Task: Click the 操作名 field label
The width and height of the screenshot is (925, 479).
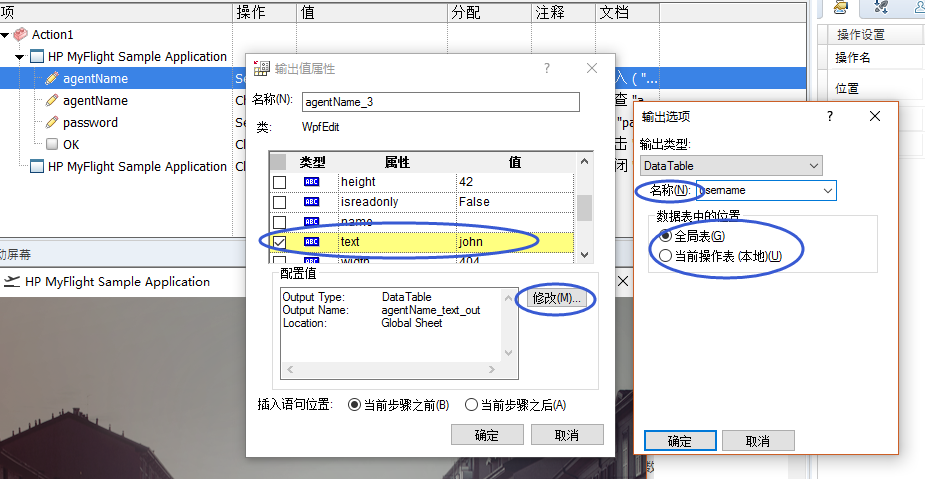Action: point(852,58)
